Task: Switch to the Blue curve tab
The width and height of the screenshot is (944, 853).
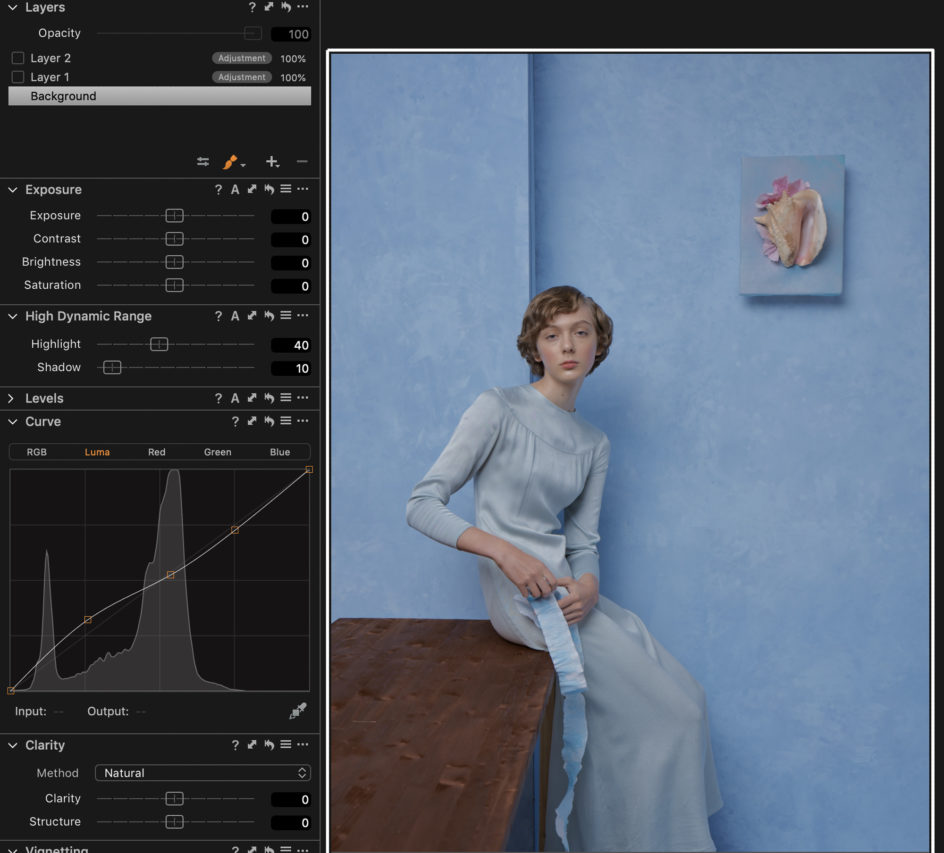Action: [280, 452]
